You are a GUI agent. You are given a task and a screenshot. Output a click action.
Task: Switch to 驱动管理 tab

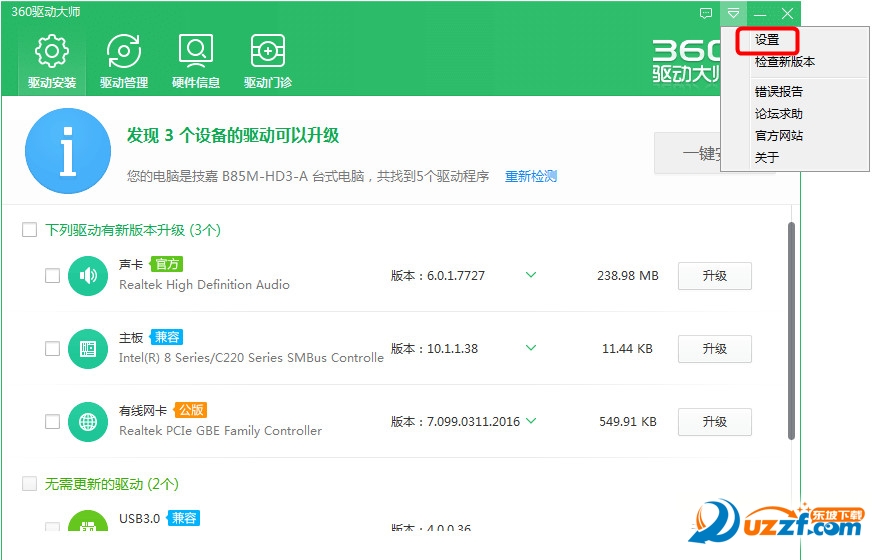tap(124, 61)
